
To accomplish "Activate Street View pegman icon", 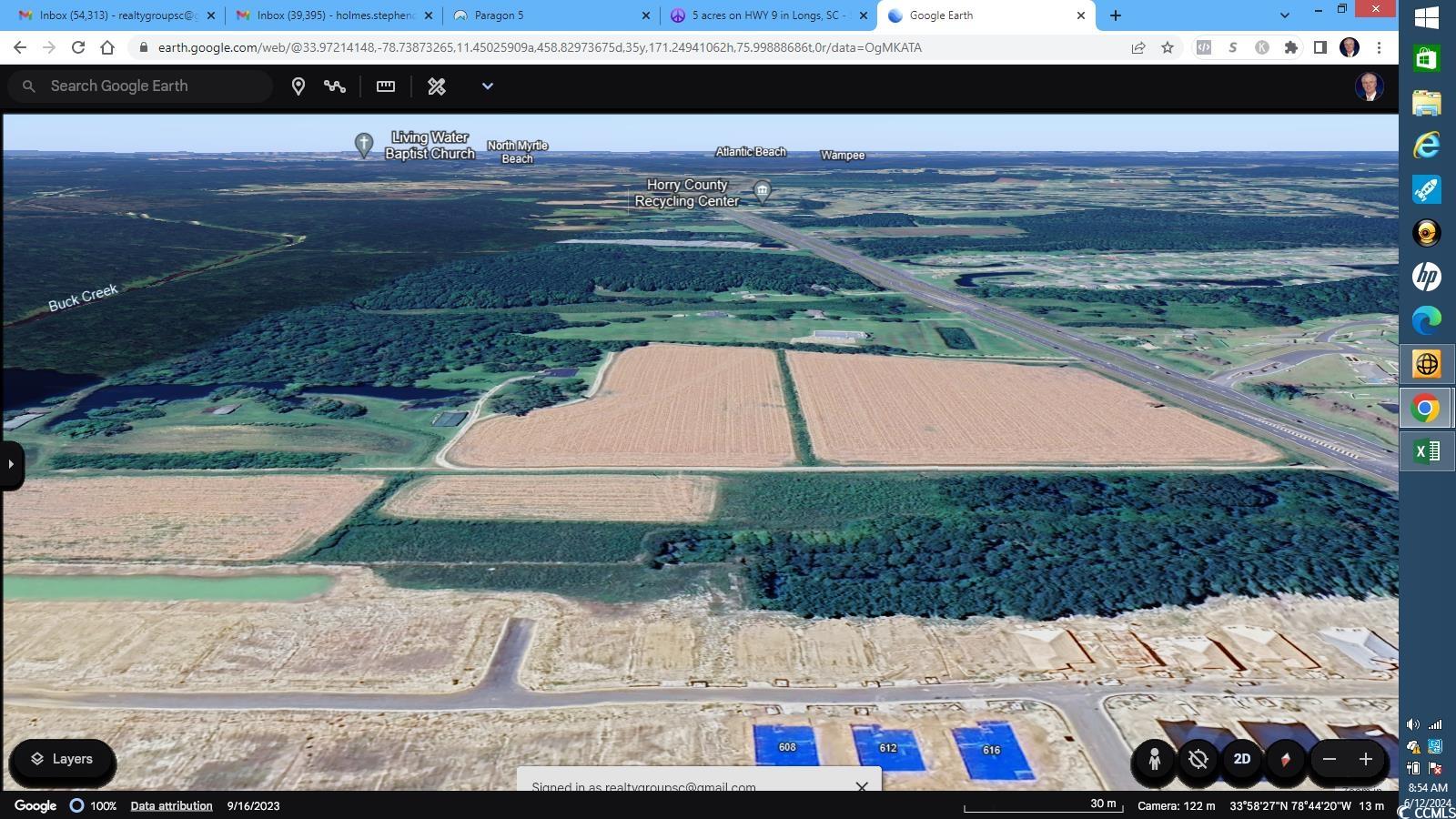I will tap(1154, 759).
